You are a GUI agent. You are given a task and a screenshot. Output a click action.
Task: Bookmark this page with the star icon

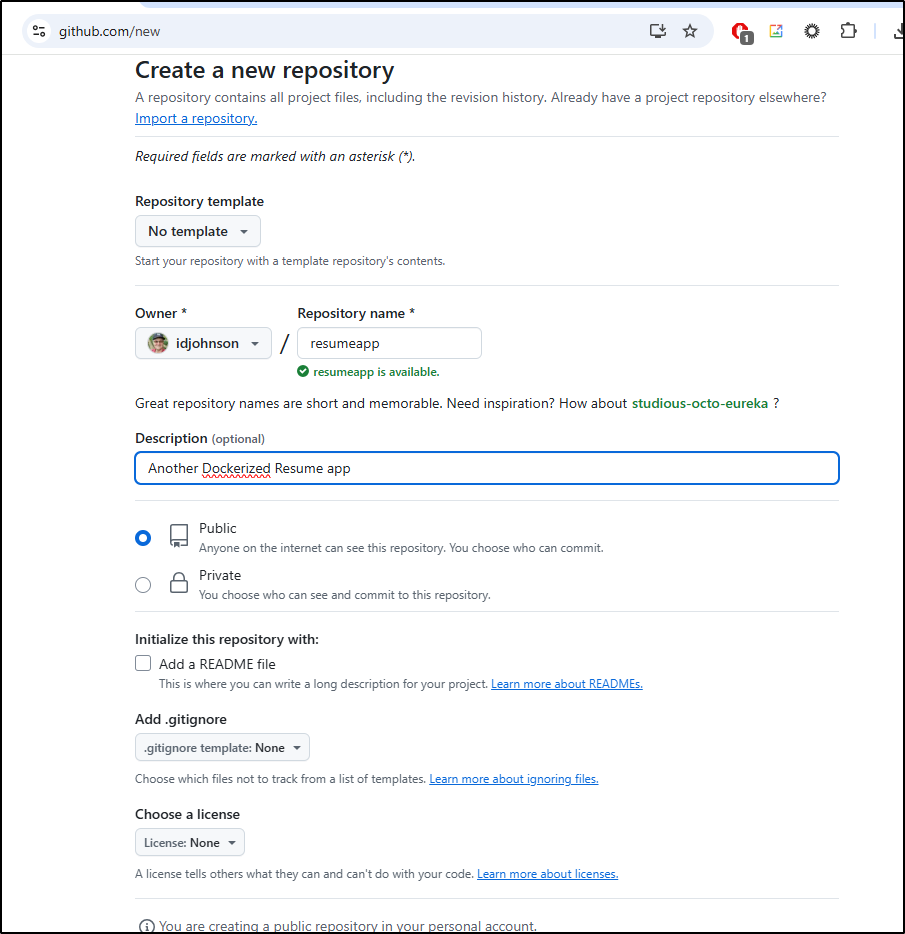click(690, 31)
